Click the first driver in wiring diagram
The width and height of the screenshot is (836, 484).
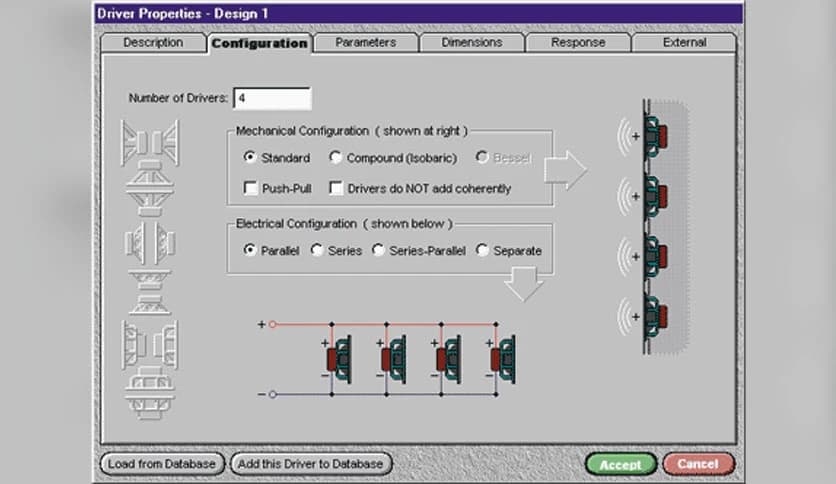pos(340,359)
